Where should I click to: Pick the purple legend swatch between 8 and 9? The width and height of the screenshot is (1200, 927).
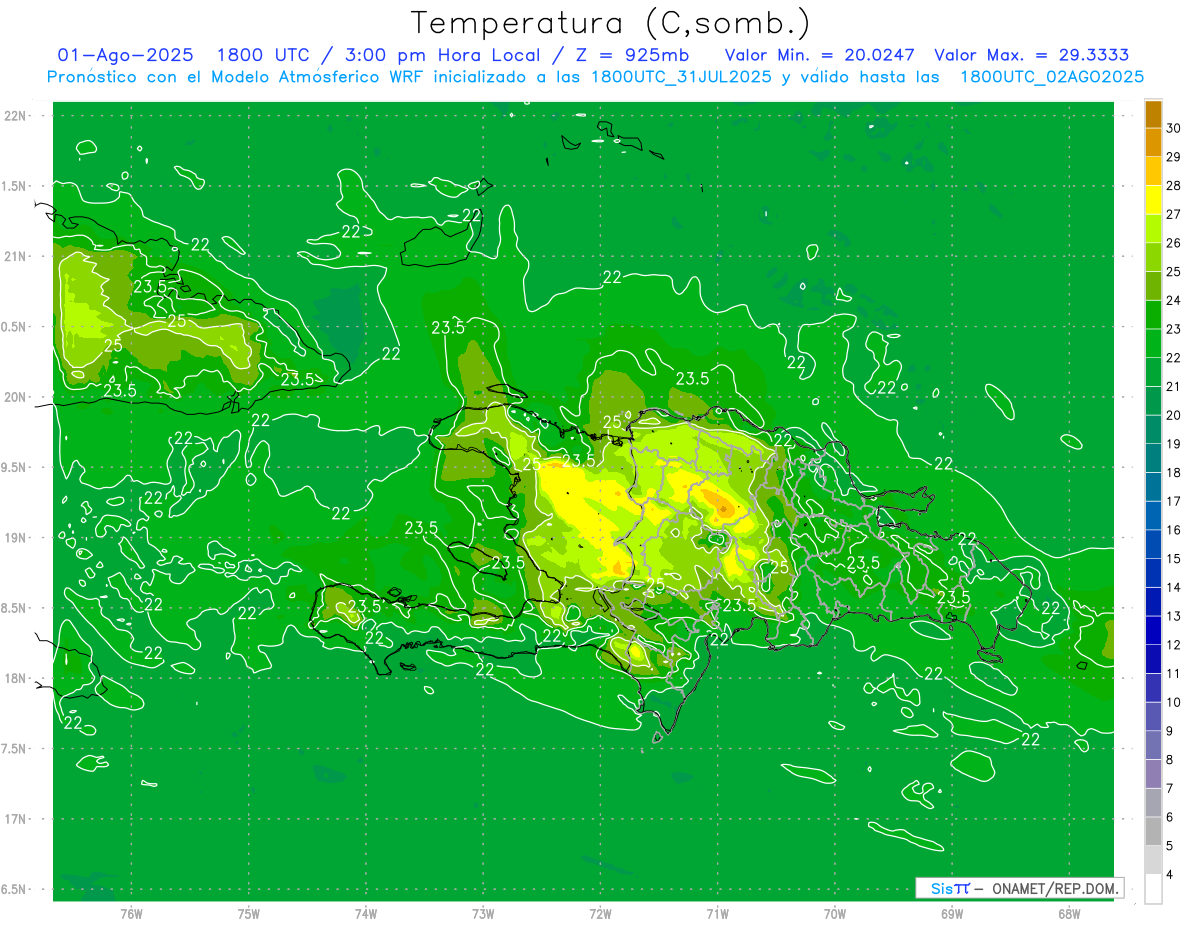[x=1154, y=746]
